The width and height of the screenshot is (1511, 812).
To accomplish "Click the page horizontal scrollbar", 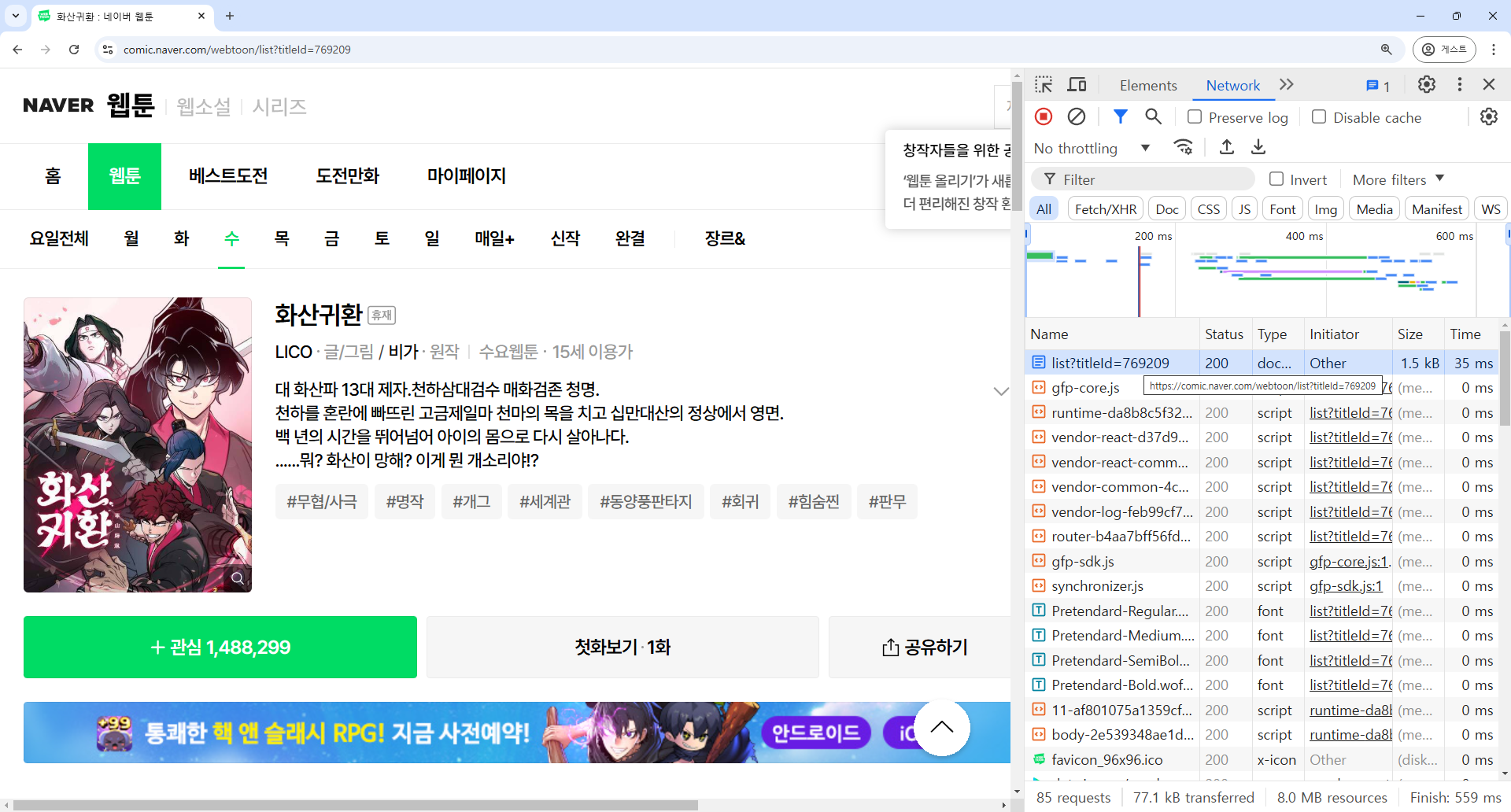I will point(356,805).
